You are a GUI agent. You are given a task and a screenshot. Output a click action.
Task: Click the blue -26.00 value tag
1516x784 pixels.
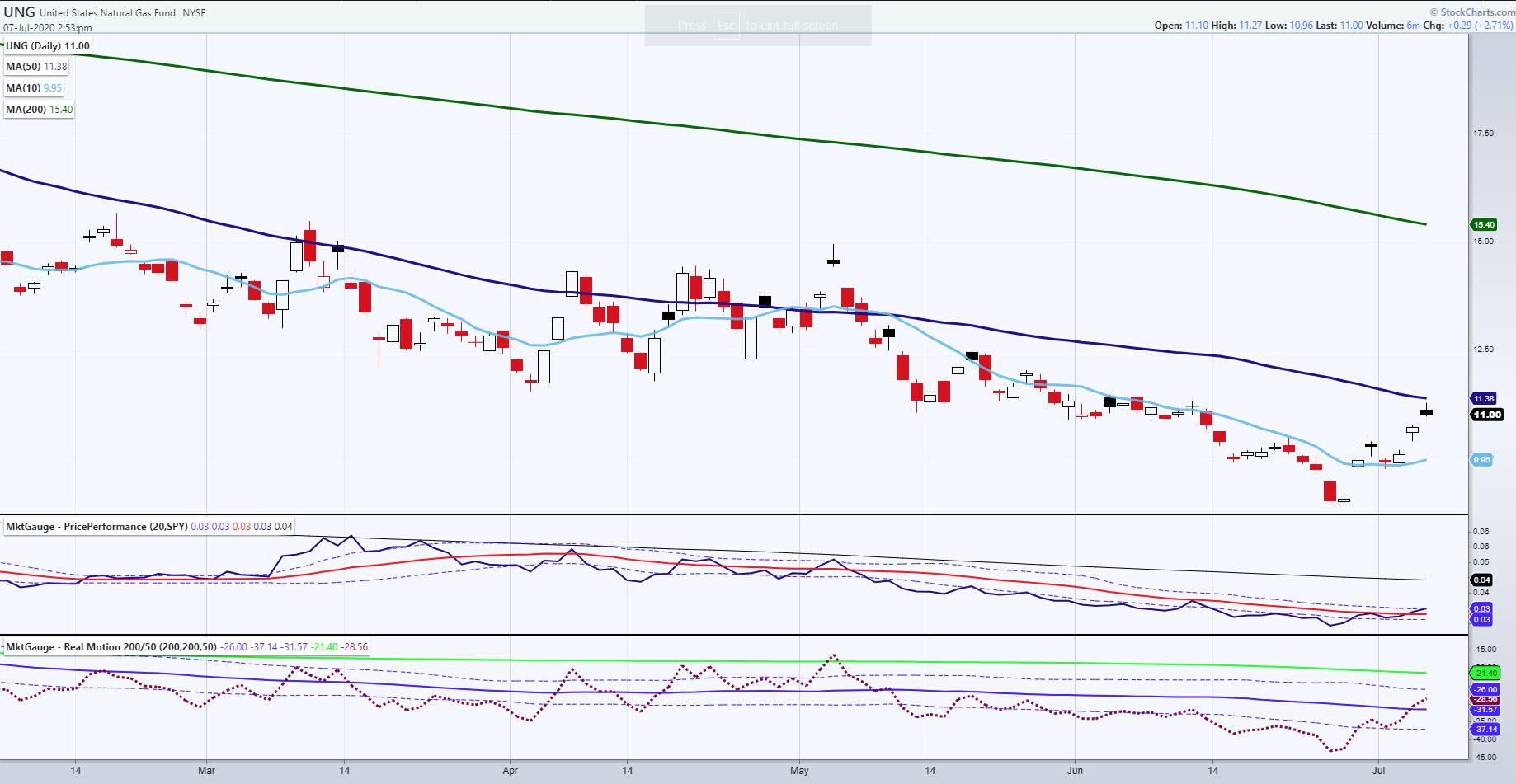(x=1485, y=689)
